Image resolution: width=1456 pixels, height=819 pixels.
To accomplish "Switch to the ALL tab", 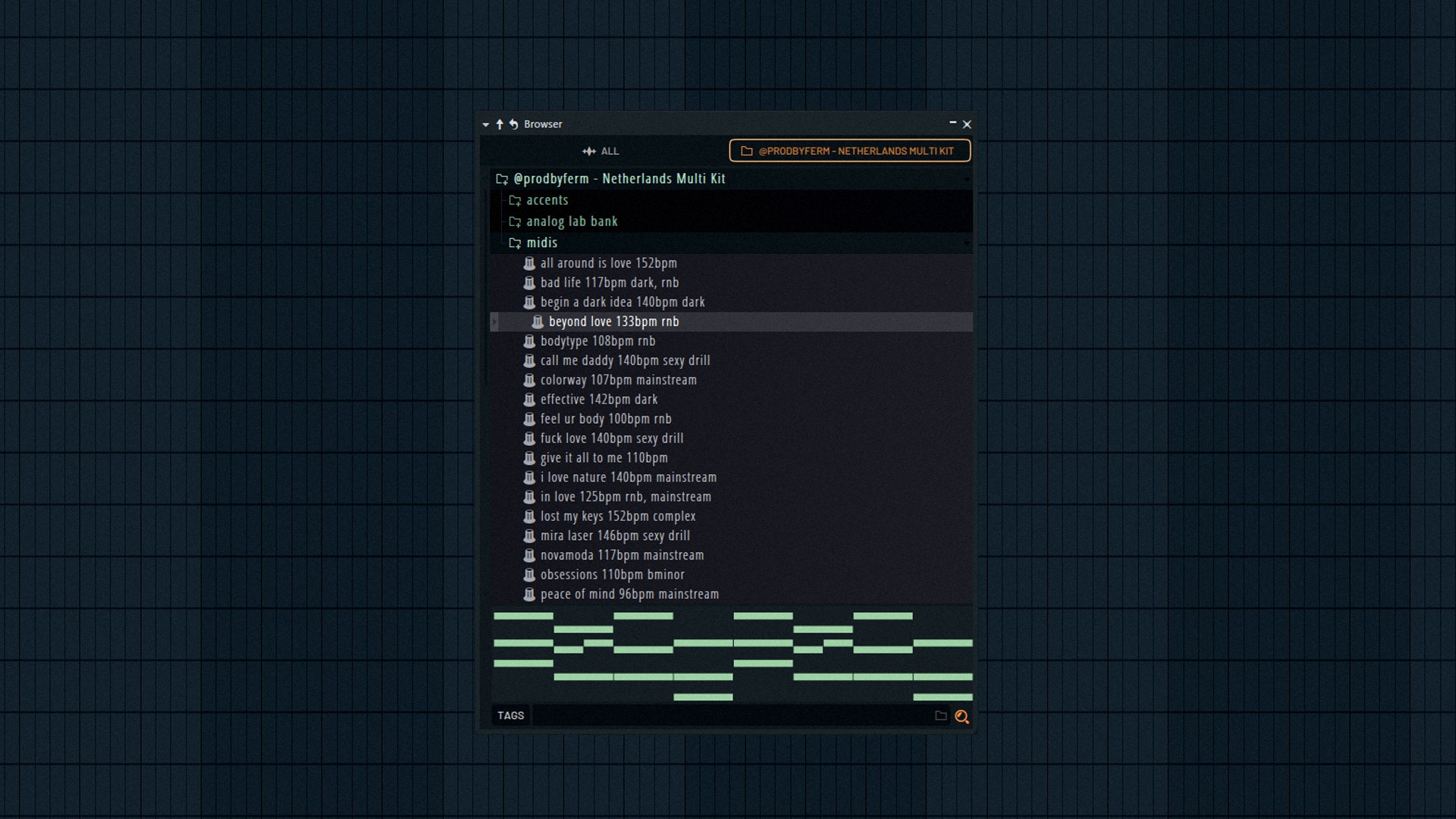I will [x=601, y=151].
